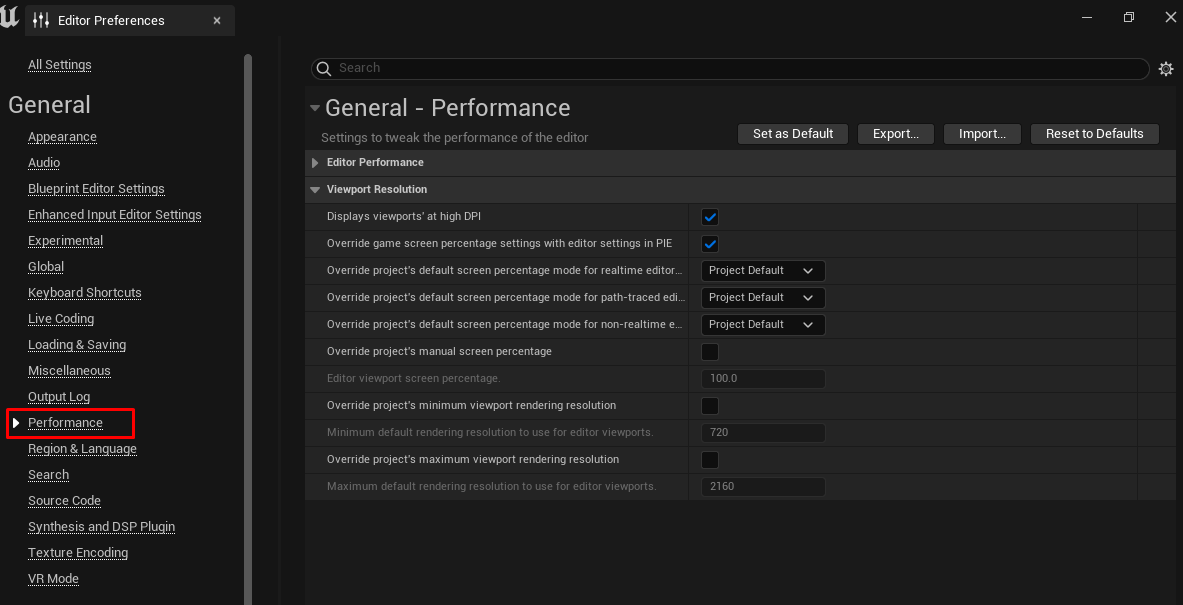
Task: Click the Editor Preferences tab sliders icon
Action: click(x=41, y=20)
